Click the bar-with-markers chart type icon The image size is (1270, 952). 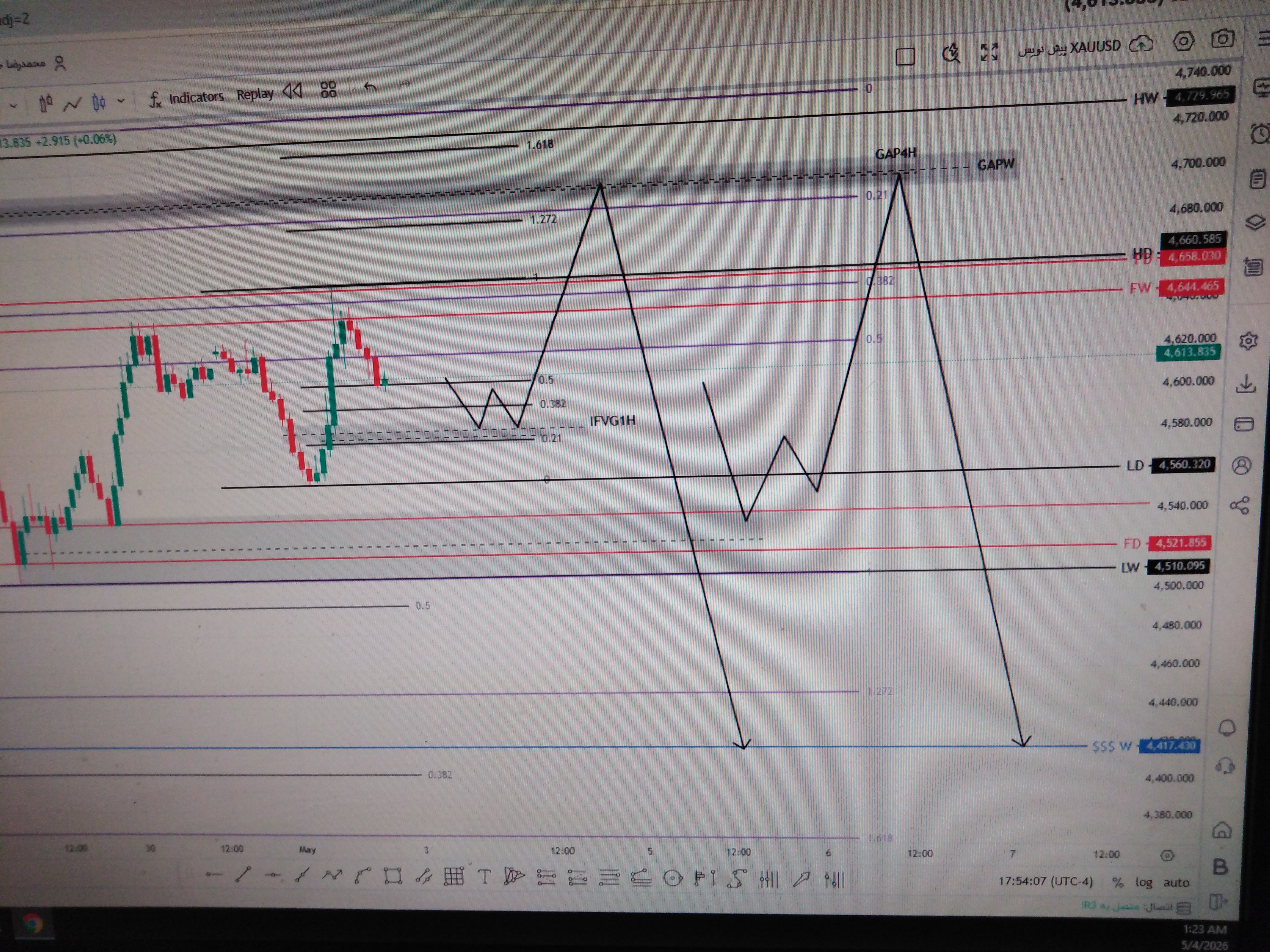click(46, 103)
